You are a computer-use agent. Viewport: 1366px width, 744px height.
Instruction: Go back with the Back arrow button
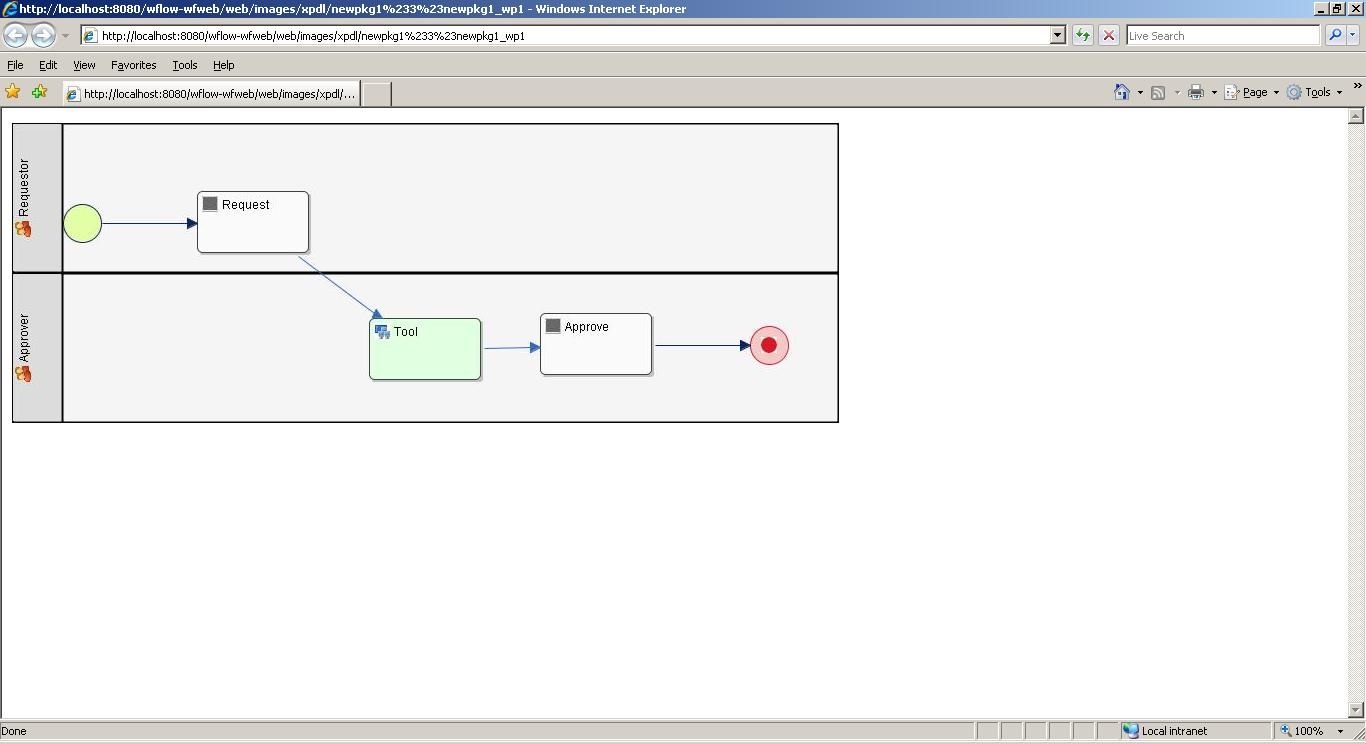pos(15,35)
